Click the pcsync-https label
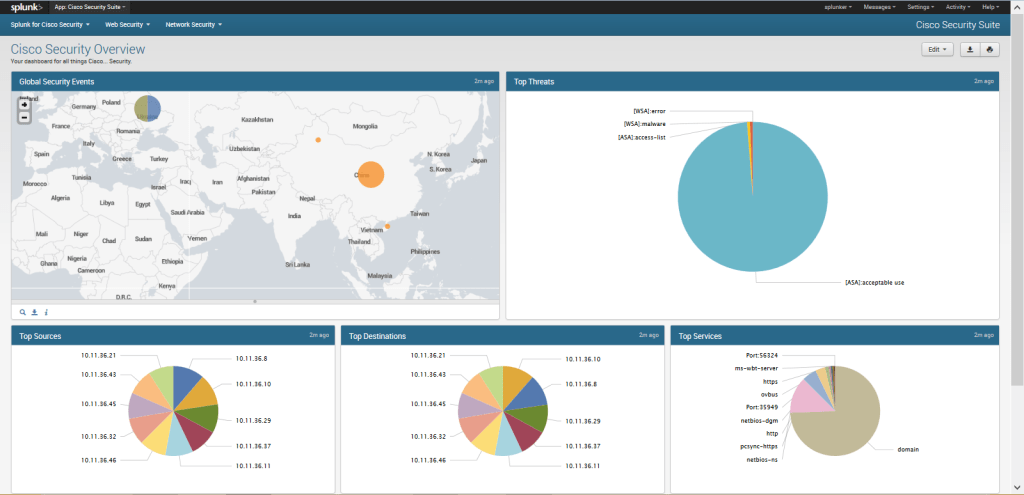Image resolution: width=1024 pixels, height=495 pixels. click(x=759, y=447)
